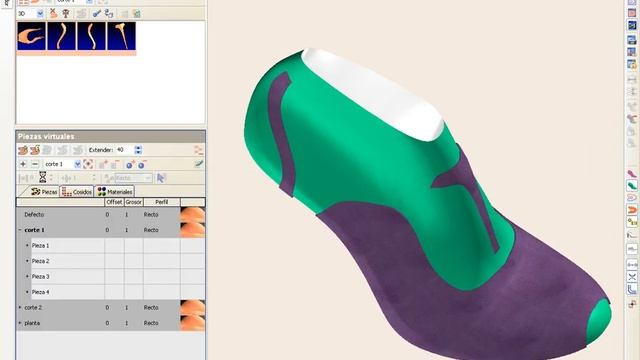Switch to the Materiales tab
The image size is (640, 360).
click(115, 191)
